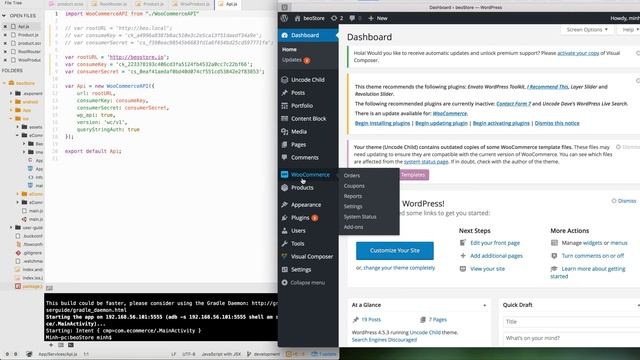
Task: Click the Quick Draft Title field
Action: tap(571, 322)
